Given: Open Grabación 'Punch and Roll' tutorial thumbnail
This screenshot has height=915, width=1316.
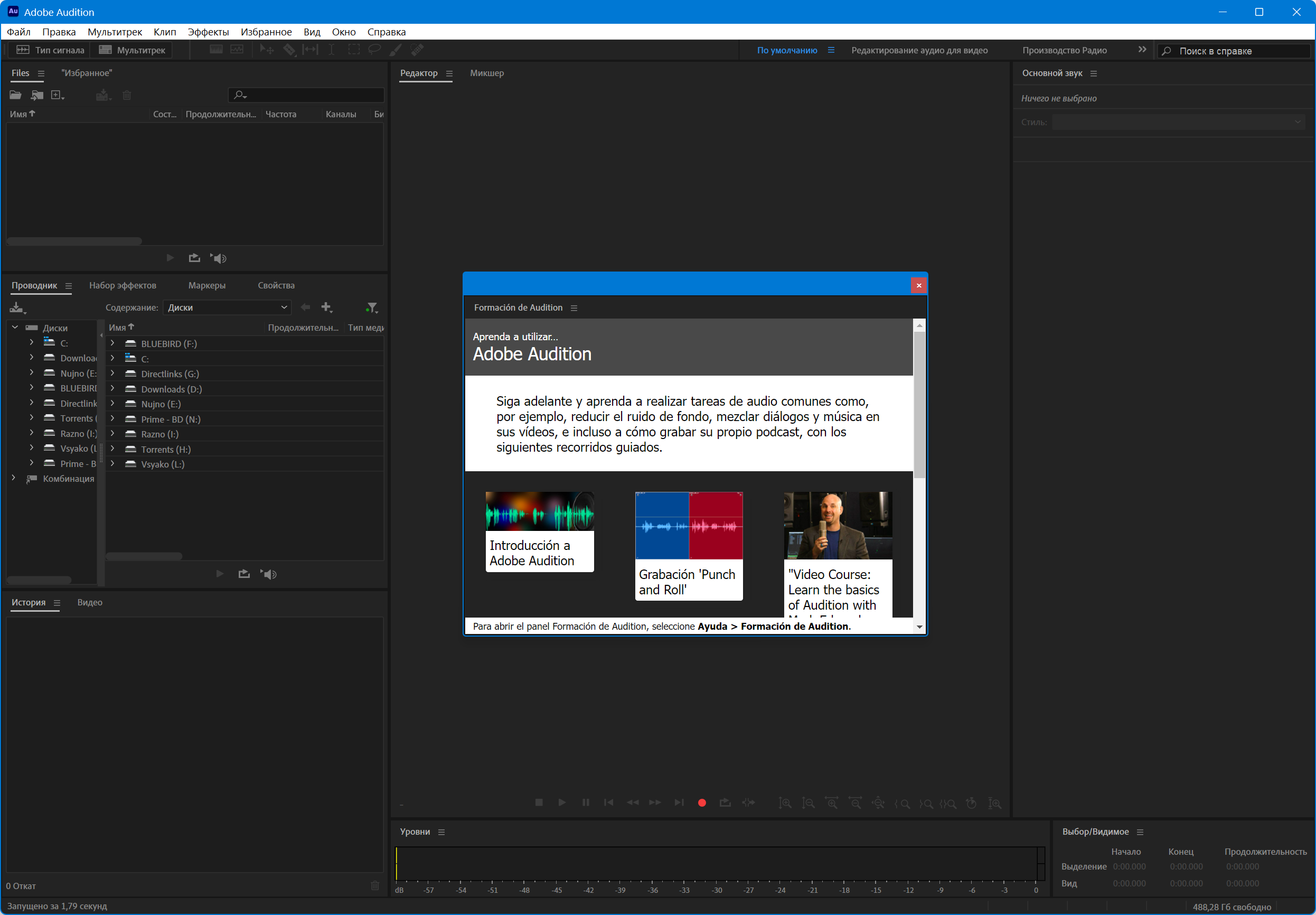Looking at the screenshot, I should [689, 526].
